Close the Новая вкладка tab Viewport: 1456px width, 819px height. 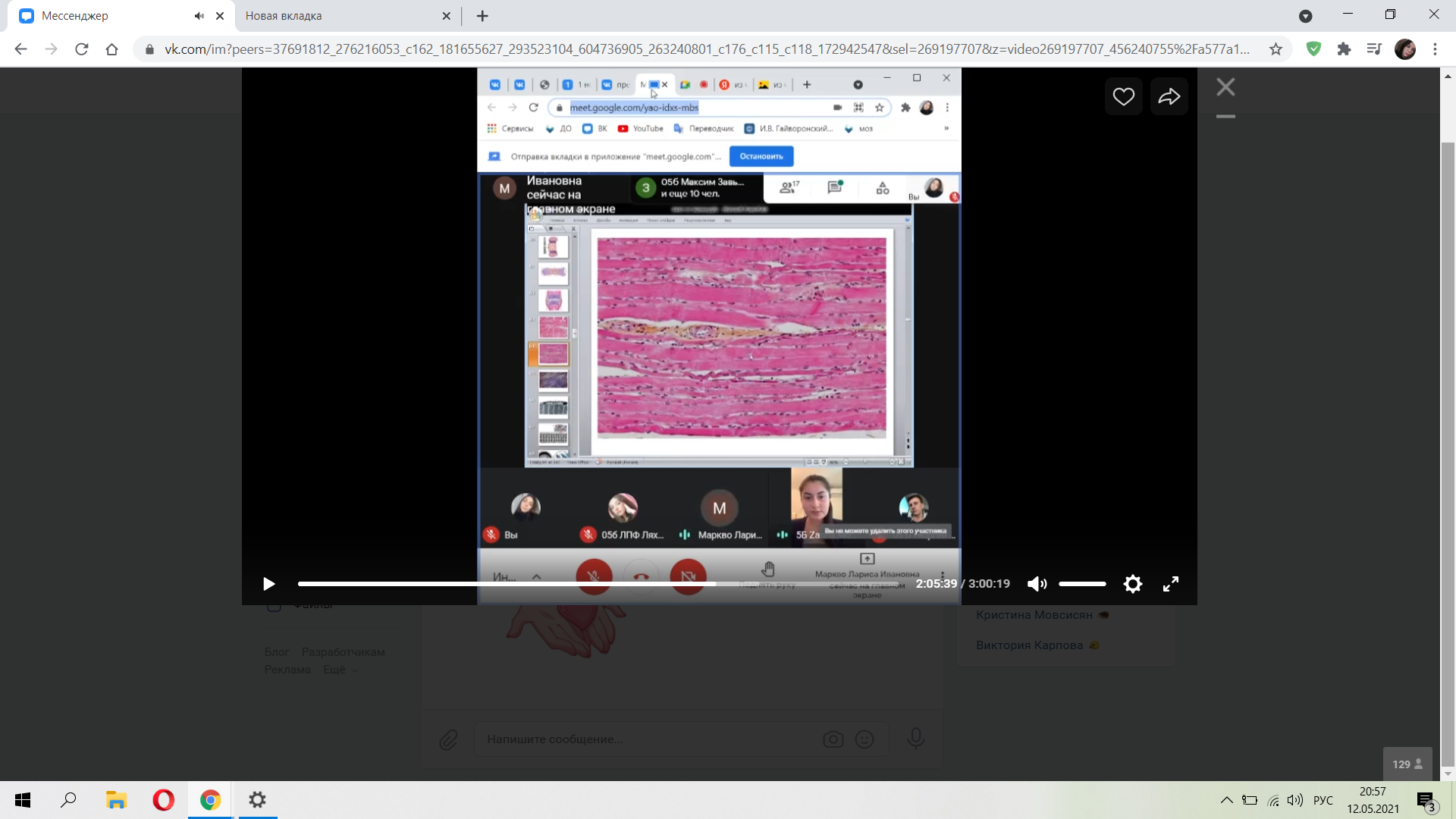(446, 16)
